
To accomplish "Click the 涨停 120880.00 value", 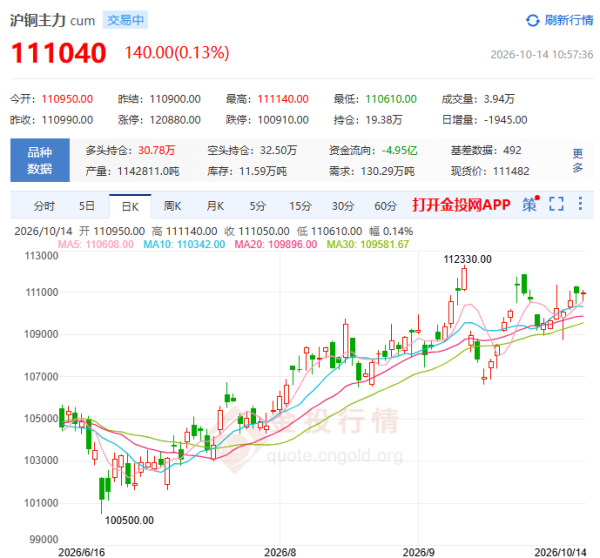I will pyautogui.click(x=175, y=120).
